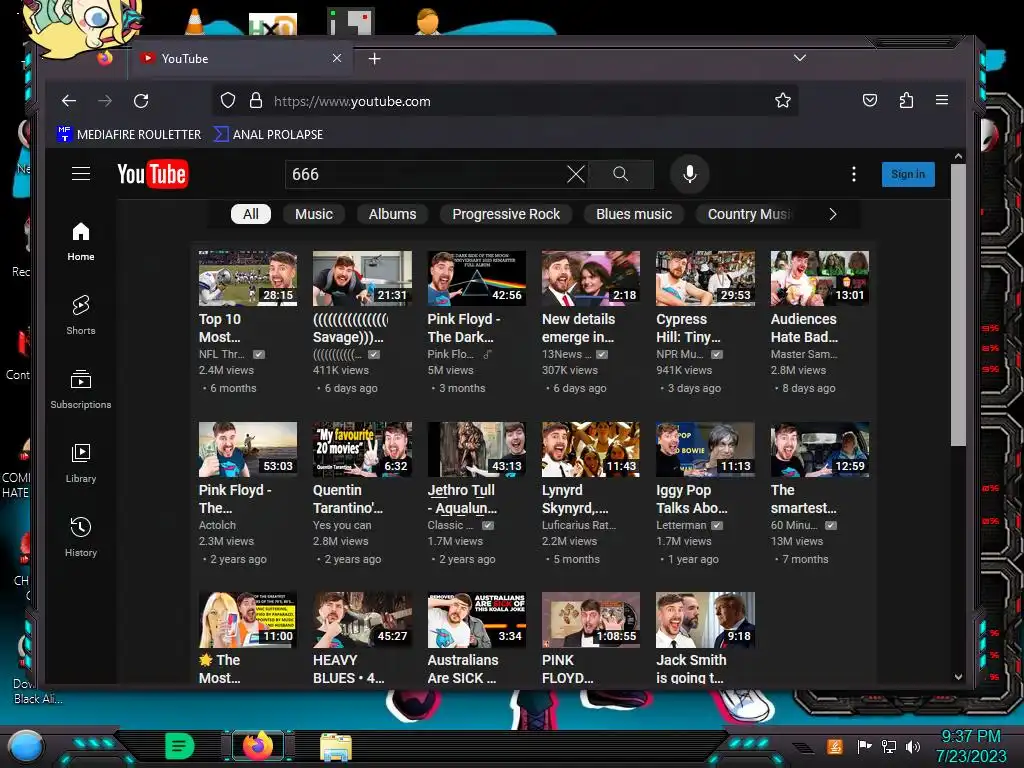The height and width of the screenshot is (768, 1024).
Task: Select the All filter chip
Action: [251, 214]
